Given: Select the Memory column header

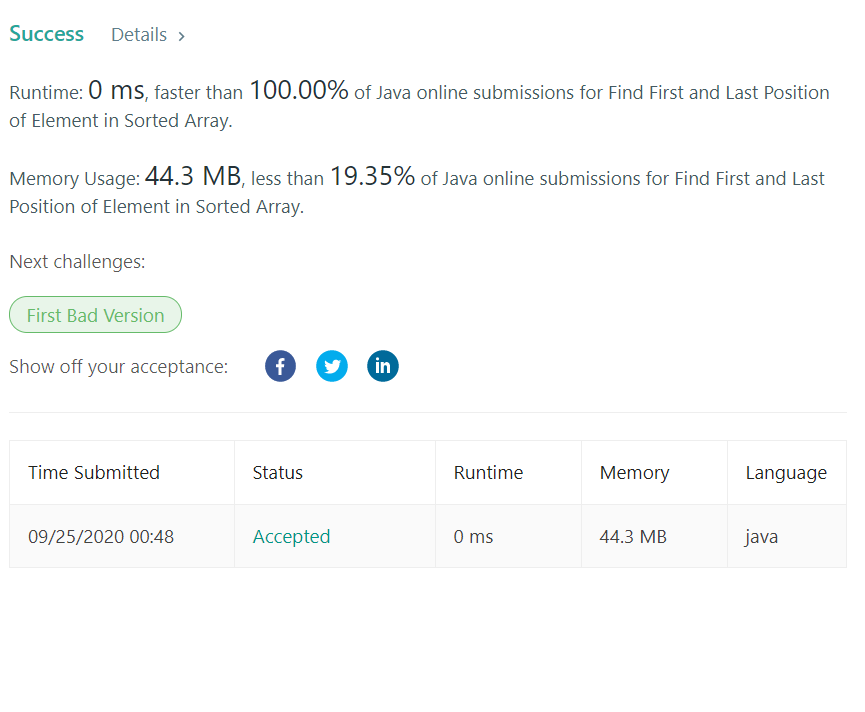Looking at the screenshot, I should (634, 473).
